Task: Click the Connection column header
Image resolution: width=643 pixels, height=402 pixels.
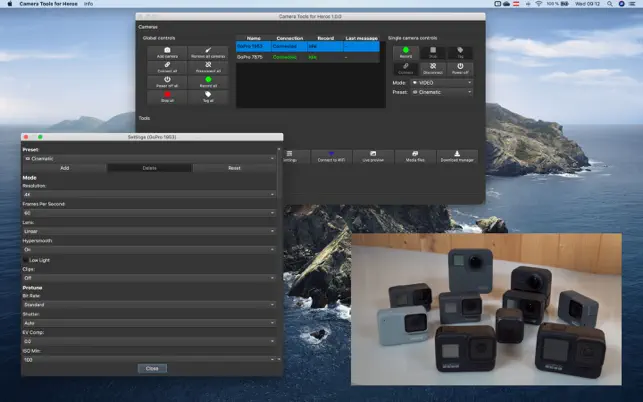Action: (290, 38)
